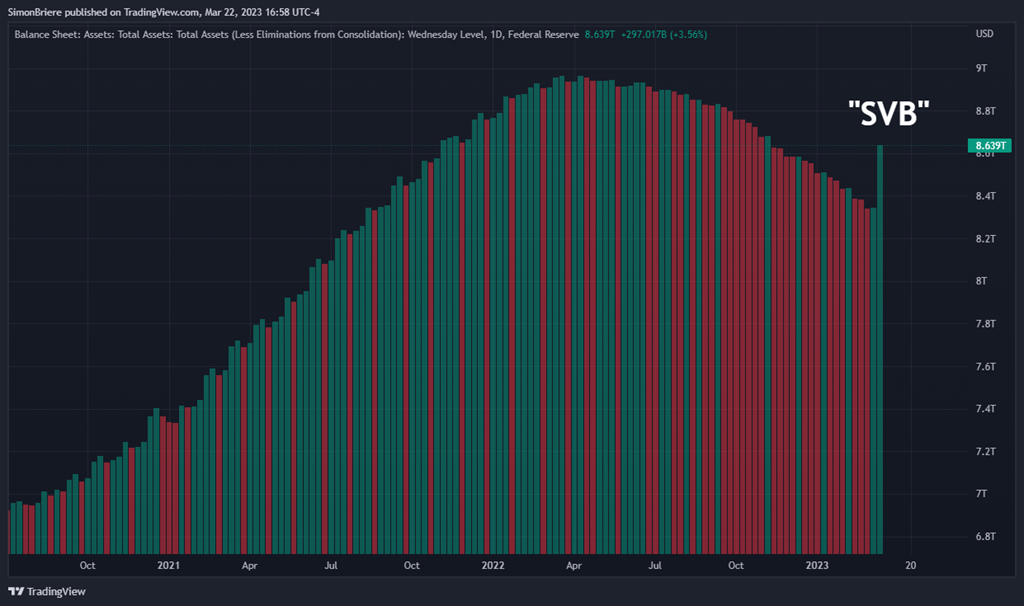1024x606 pixels.
Task: Open the TradingView wordmark link at bottom
Action: pos(56,591)
